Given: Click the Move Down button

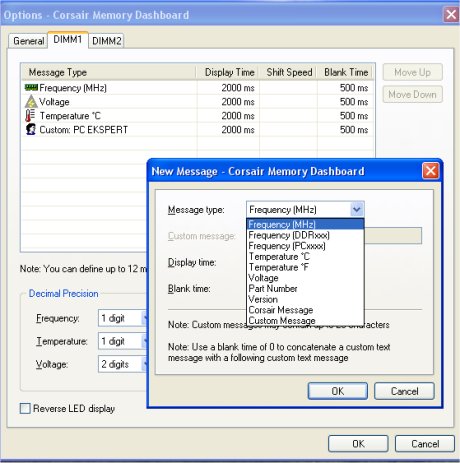Looking at the screenshot, I should (412, 94).
